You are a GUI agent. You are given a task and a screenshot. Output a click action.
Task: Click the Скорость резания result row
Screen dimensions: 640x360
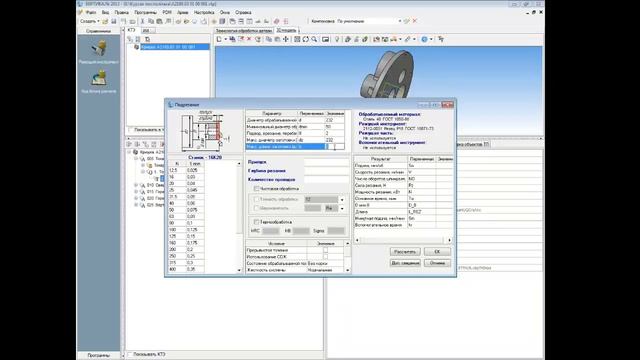[403, 172]
